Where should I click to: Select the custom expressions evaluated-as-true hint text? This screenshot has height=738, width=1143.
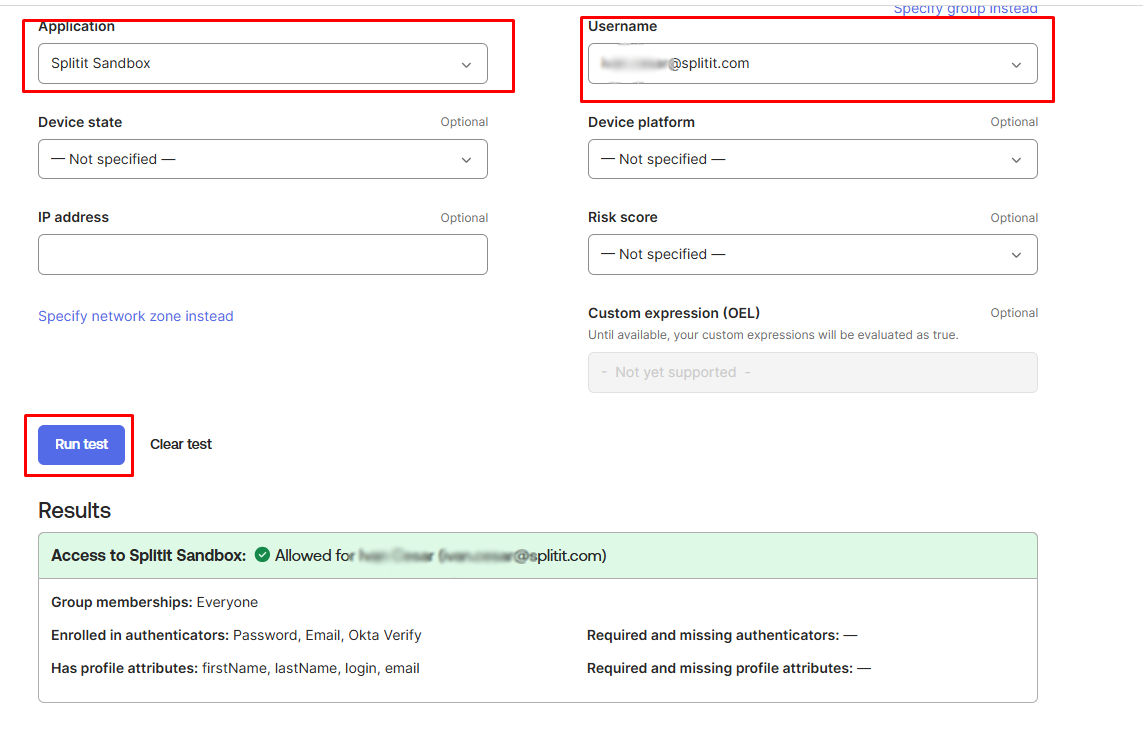(773, 335)
